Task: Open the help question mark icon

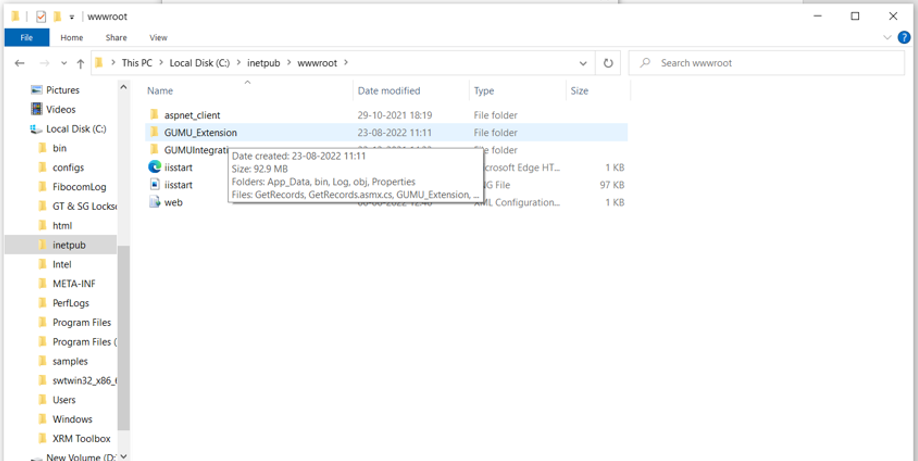Action: 904,37
